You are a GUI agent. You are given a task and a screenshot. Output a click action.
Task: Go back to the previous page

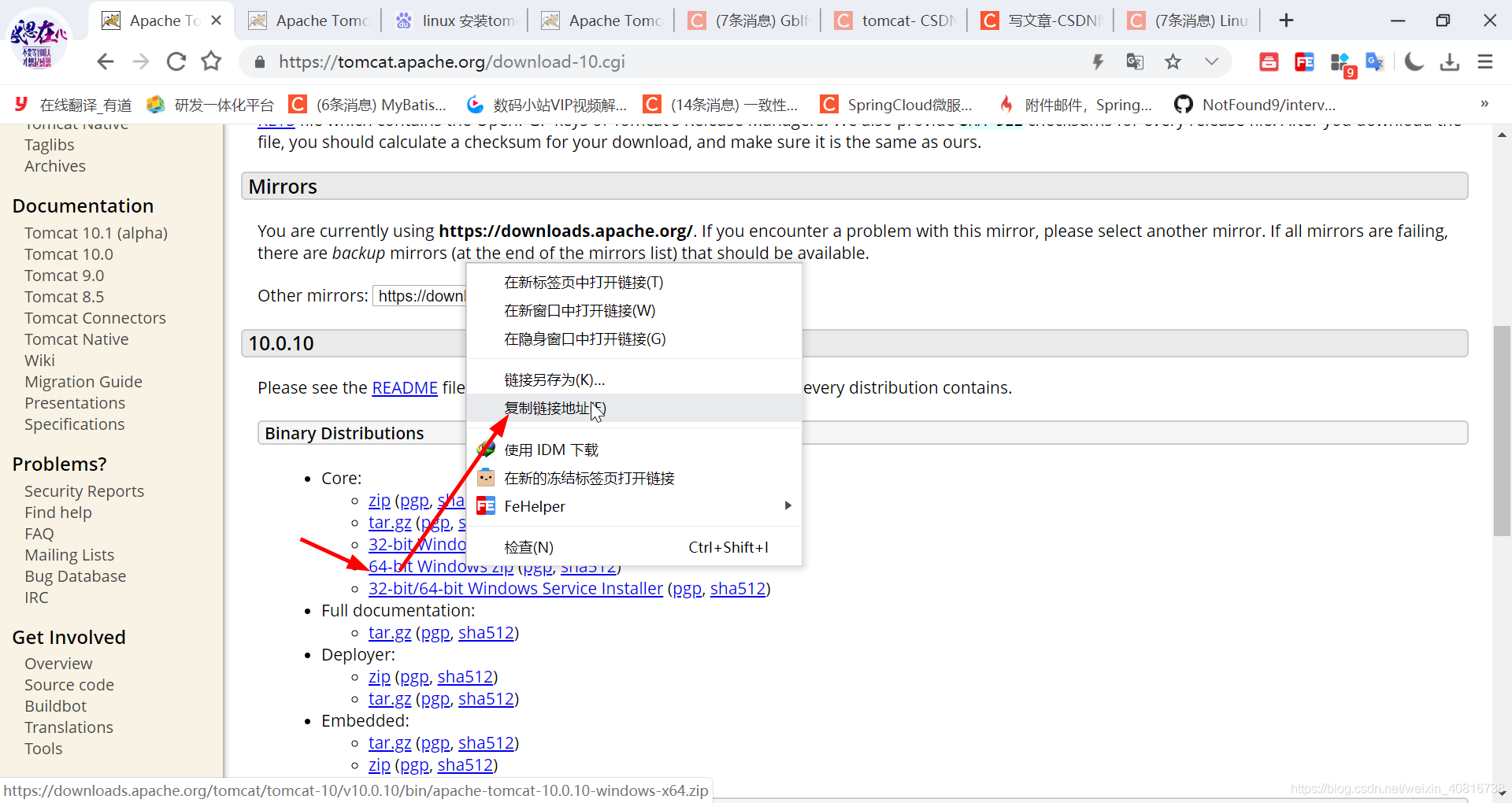[x=106, y=61]
